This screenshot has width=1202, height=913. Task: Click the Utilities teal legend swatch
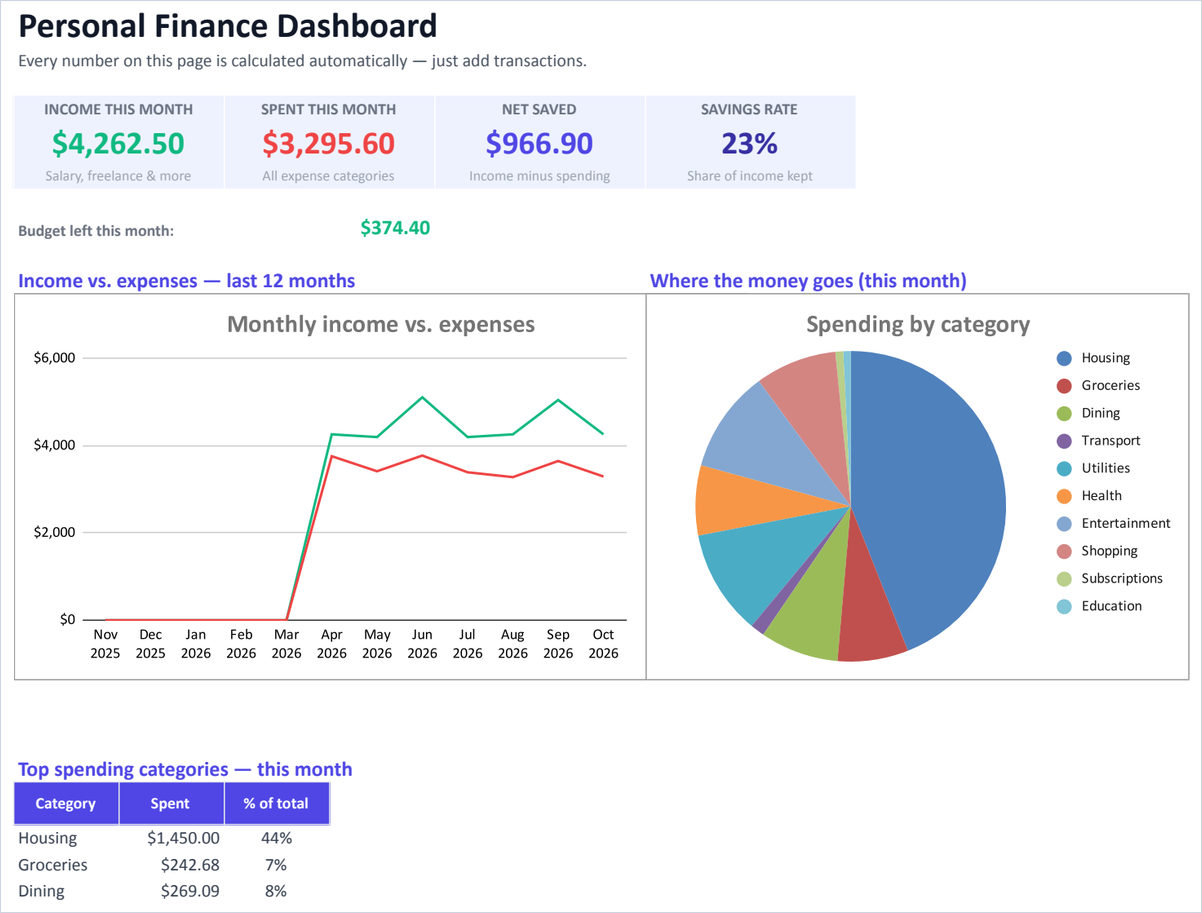pos(1064,468)
